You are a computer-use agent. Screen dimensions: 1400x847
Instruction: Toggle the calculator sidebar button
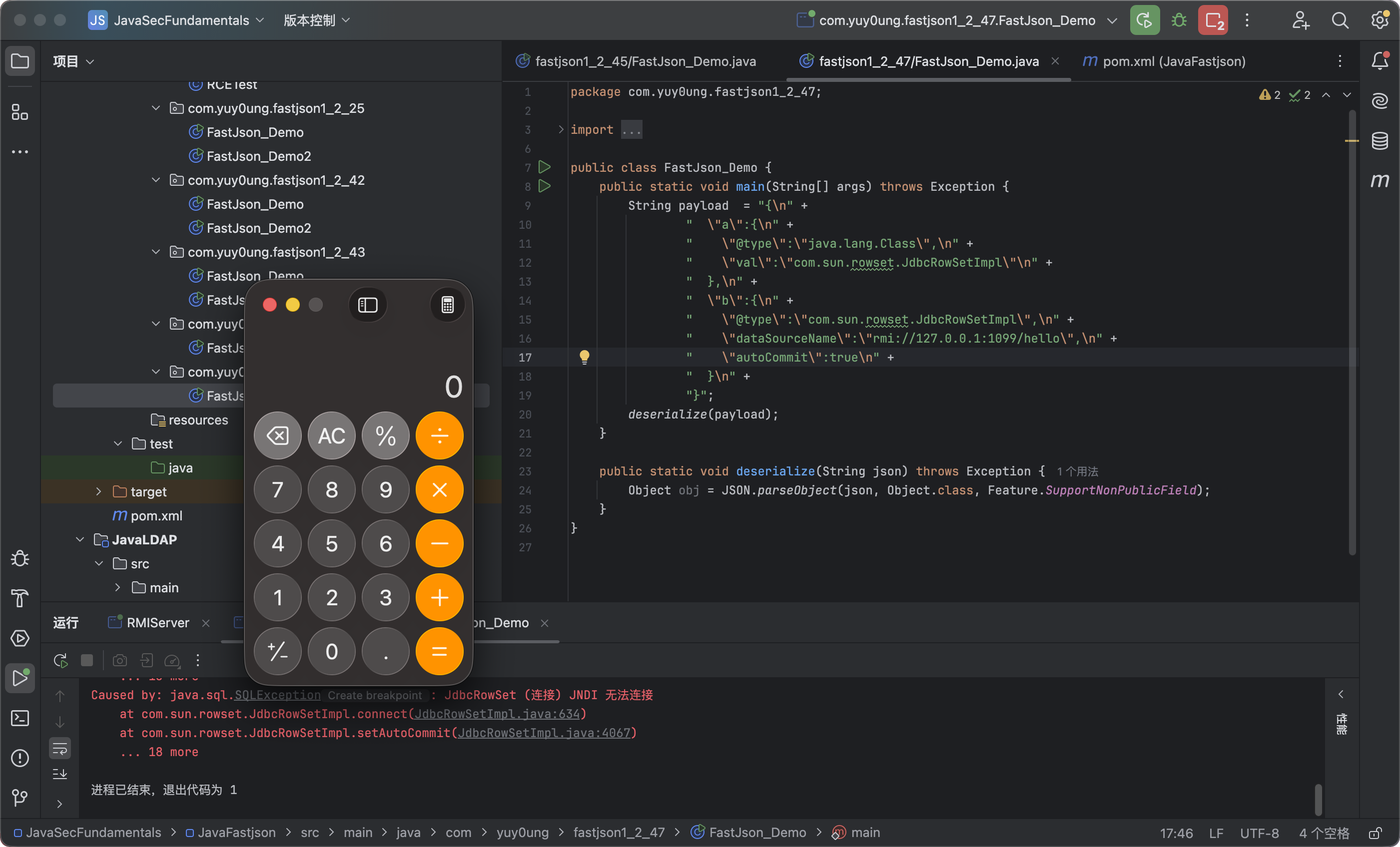pos(368,305)
